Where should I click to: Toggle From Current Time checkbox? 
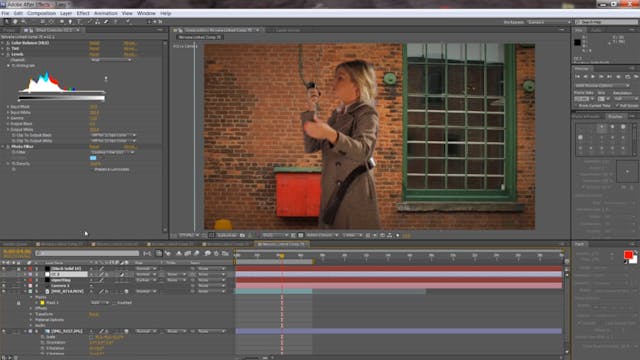(576, 106)
